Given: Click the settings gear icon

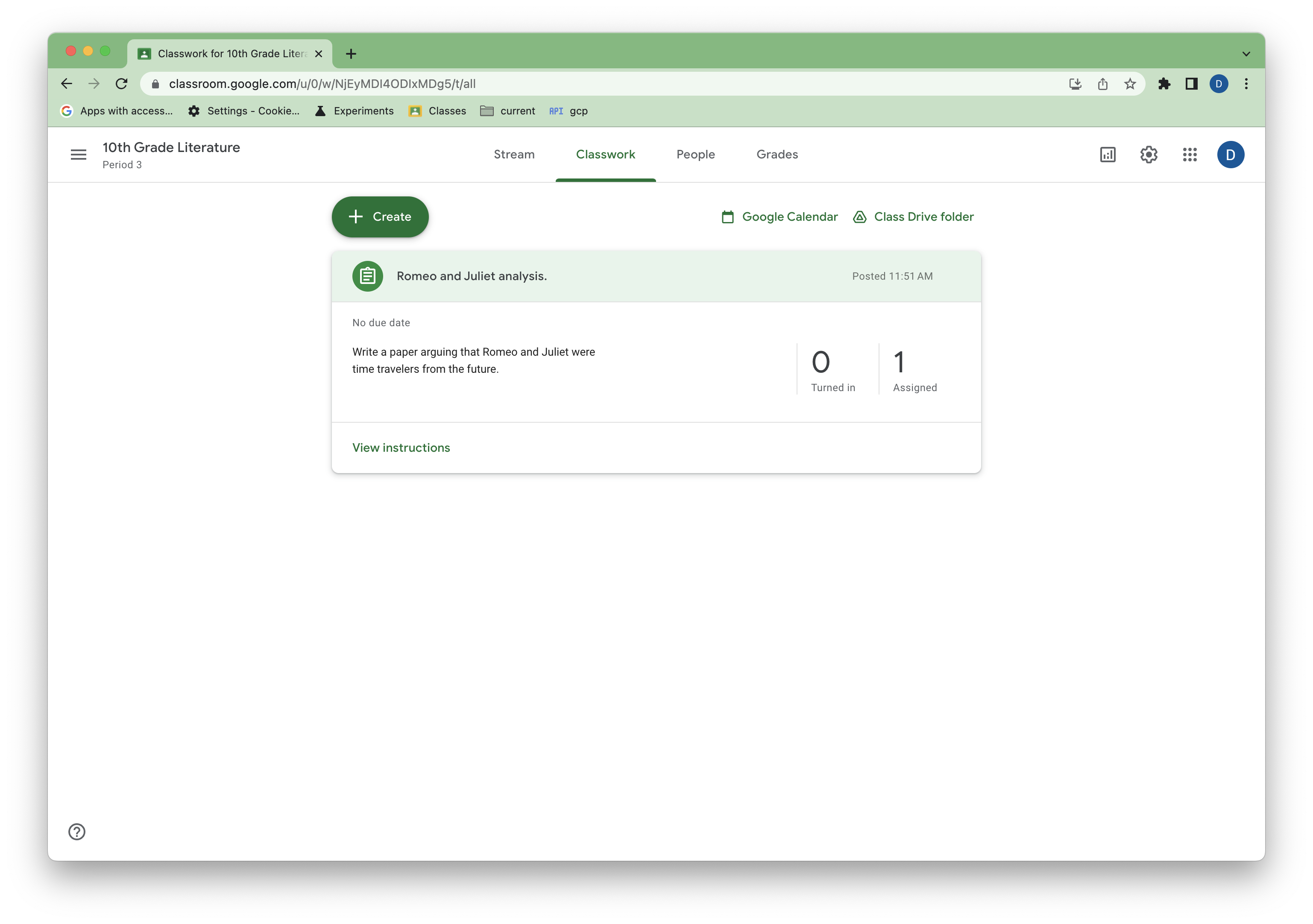Looking at the screenshot, I should pos(1149,154).
